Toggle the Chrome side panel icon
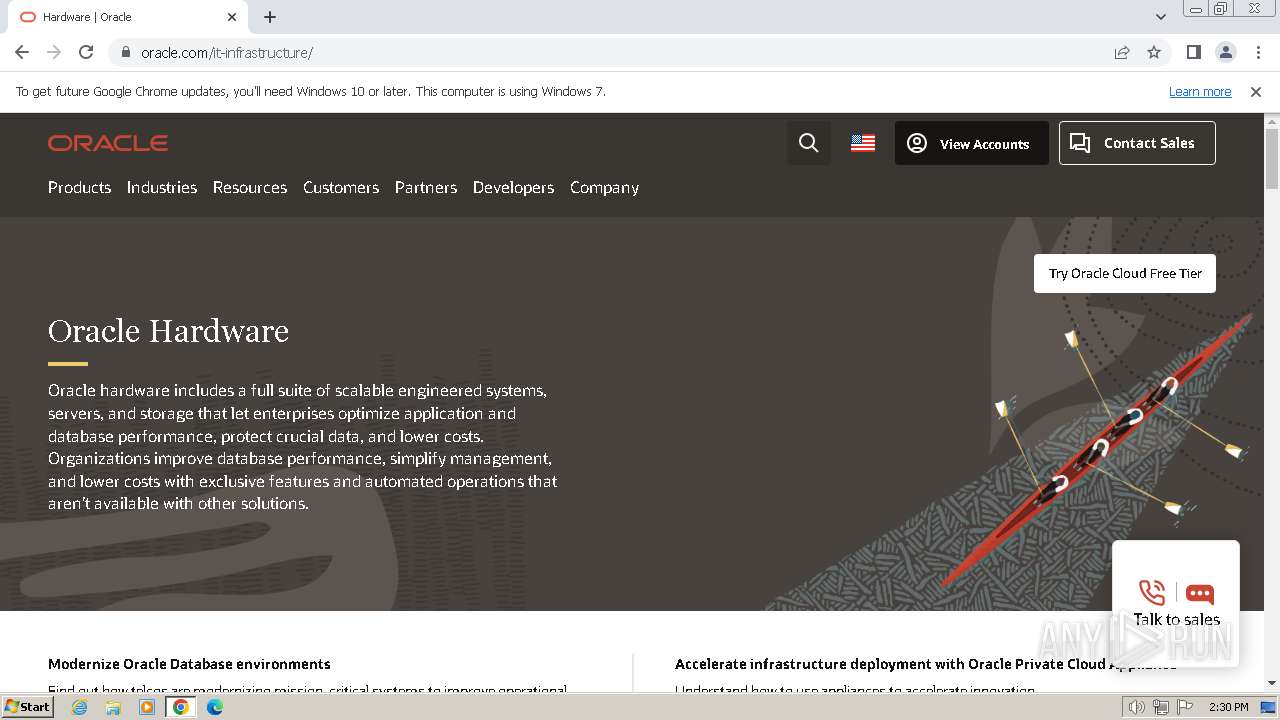This screenshot has height=720, width=1280. 1193,52
